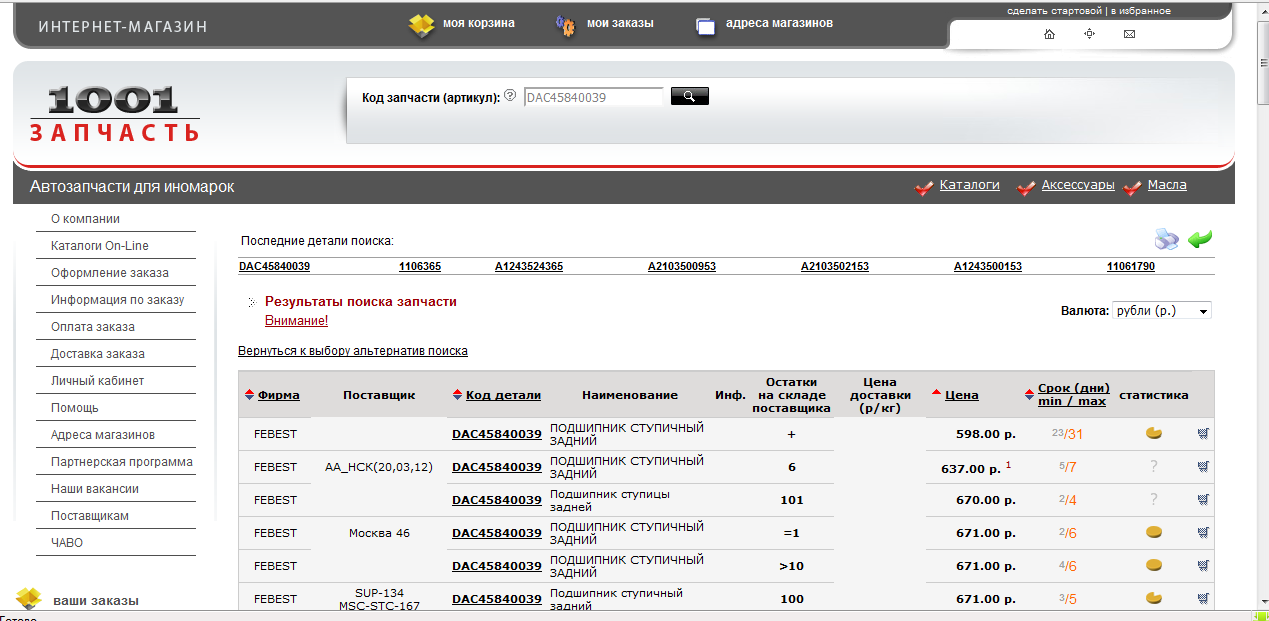Click the magnifier search button
1269x621 pixels.
point(690,96)
